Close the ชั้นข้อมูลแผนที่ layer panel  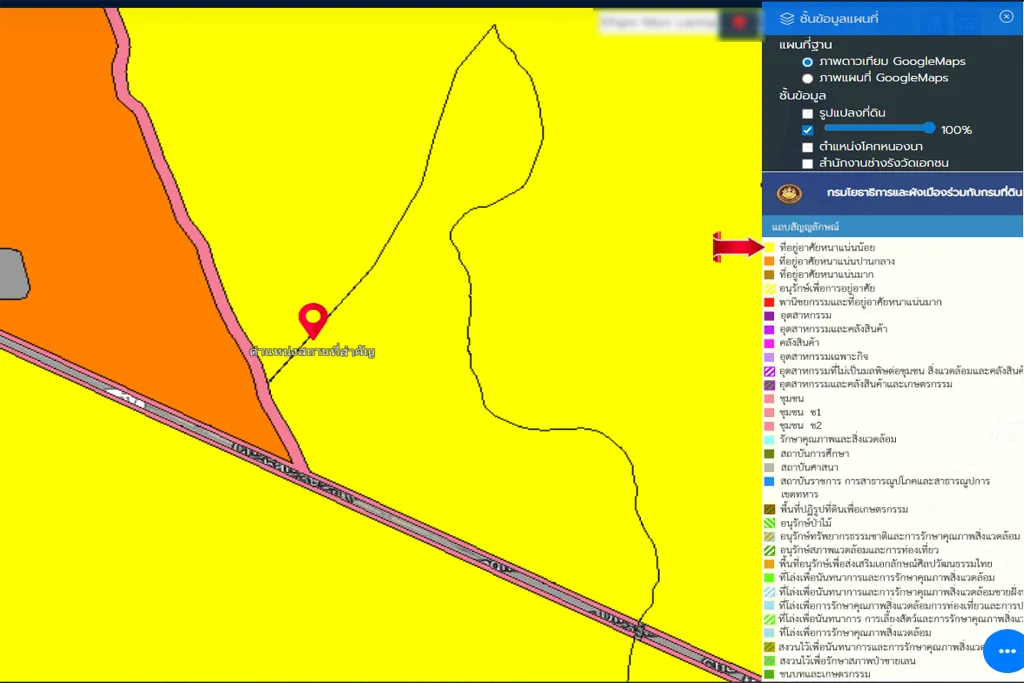coord(1006,17)
